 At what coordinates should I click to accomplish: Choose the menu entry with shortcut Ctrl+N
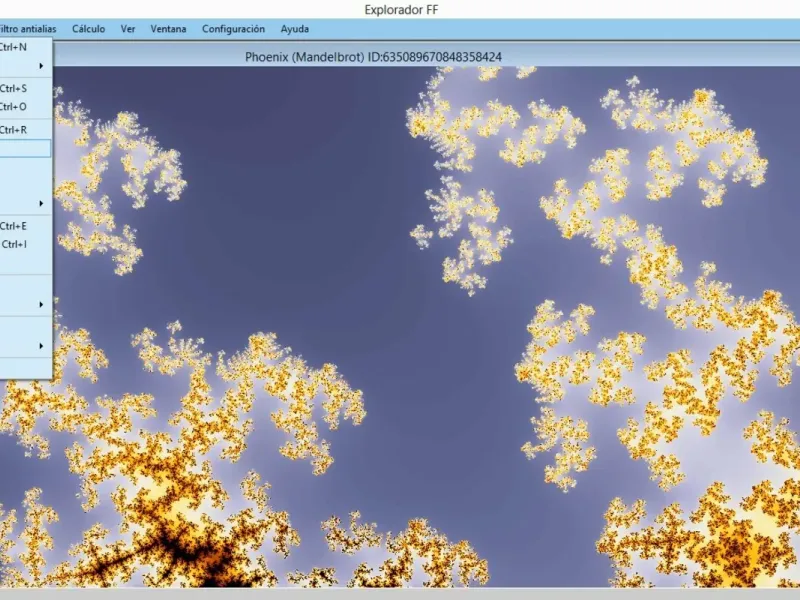26,47
